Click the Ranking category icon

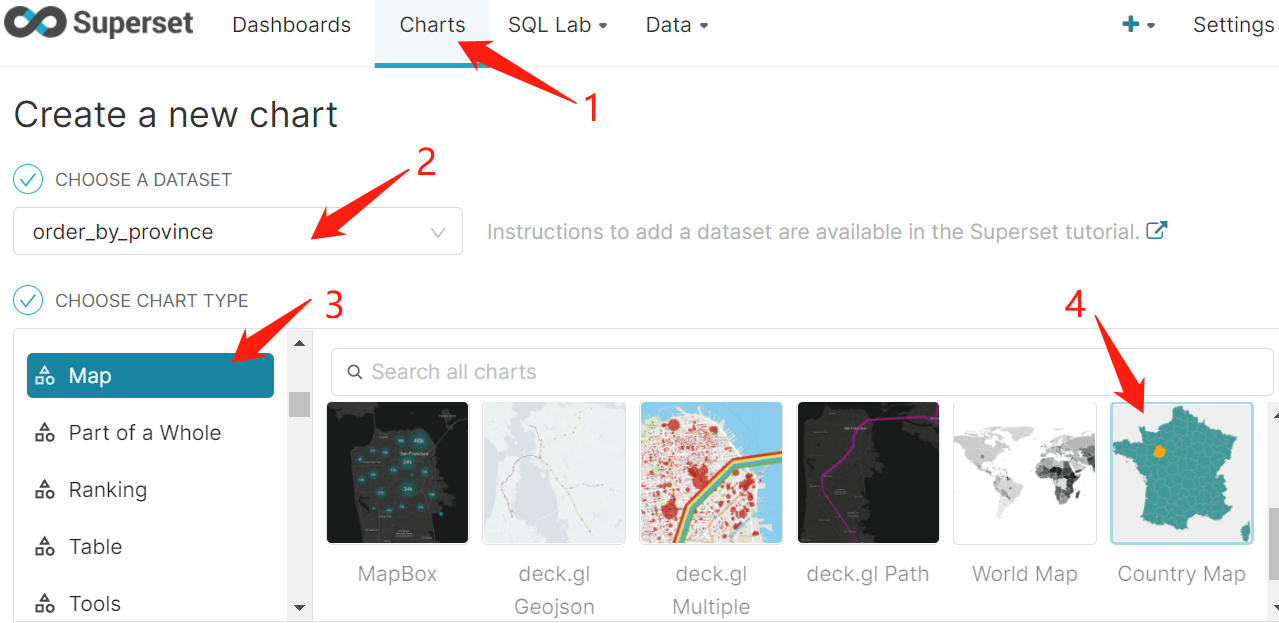pos(45,489)
